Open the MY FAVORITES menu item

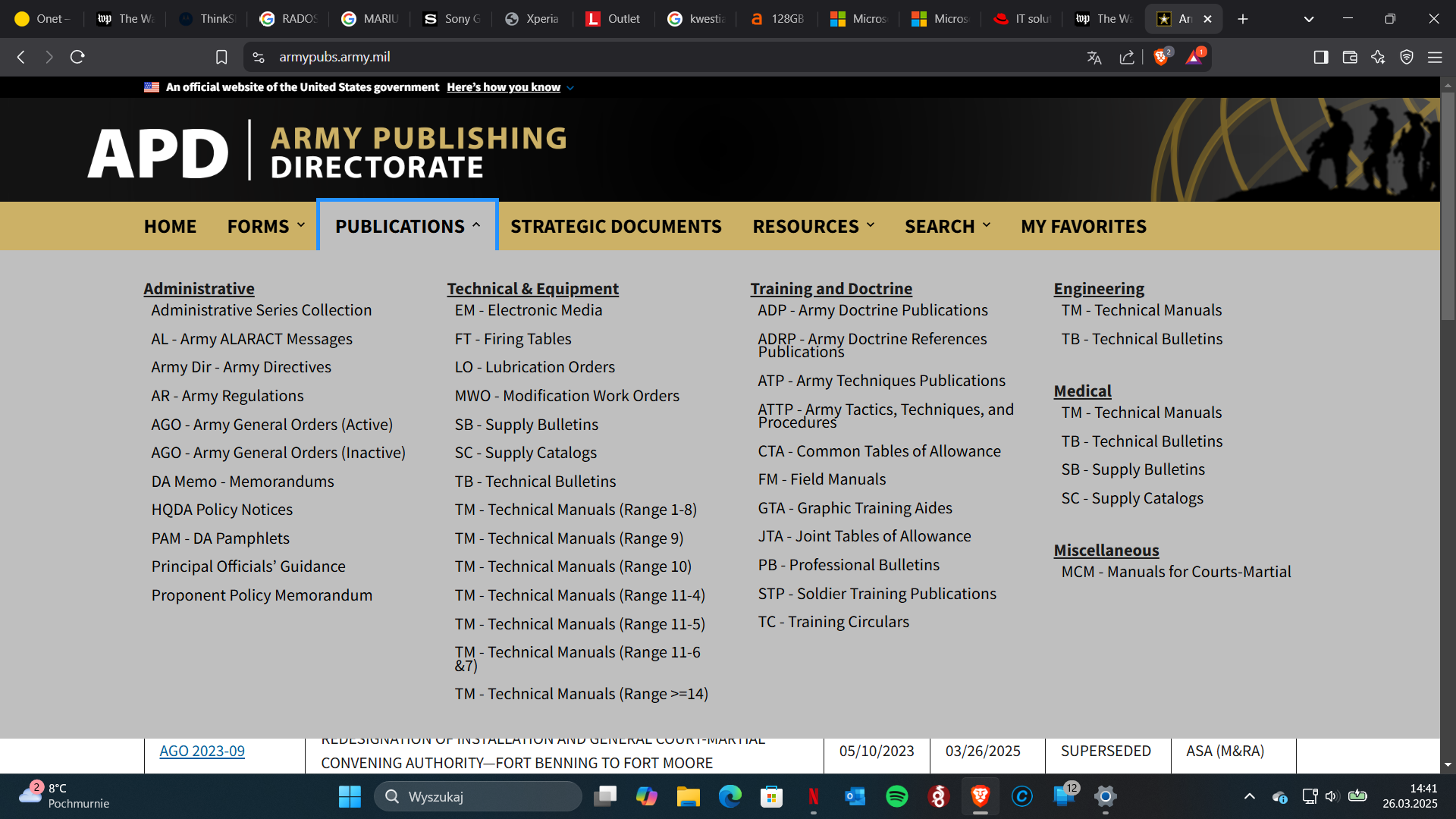coord(1083,226)
